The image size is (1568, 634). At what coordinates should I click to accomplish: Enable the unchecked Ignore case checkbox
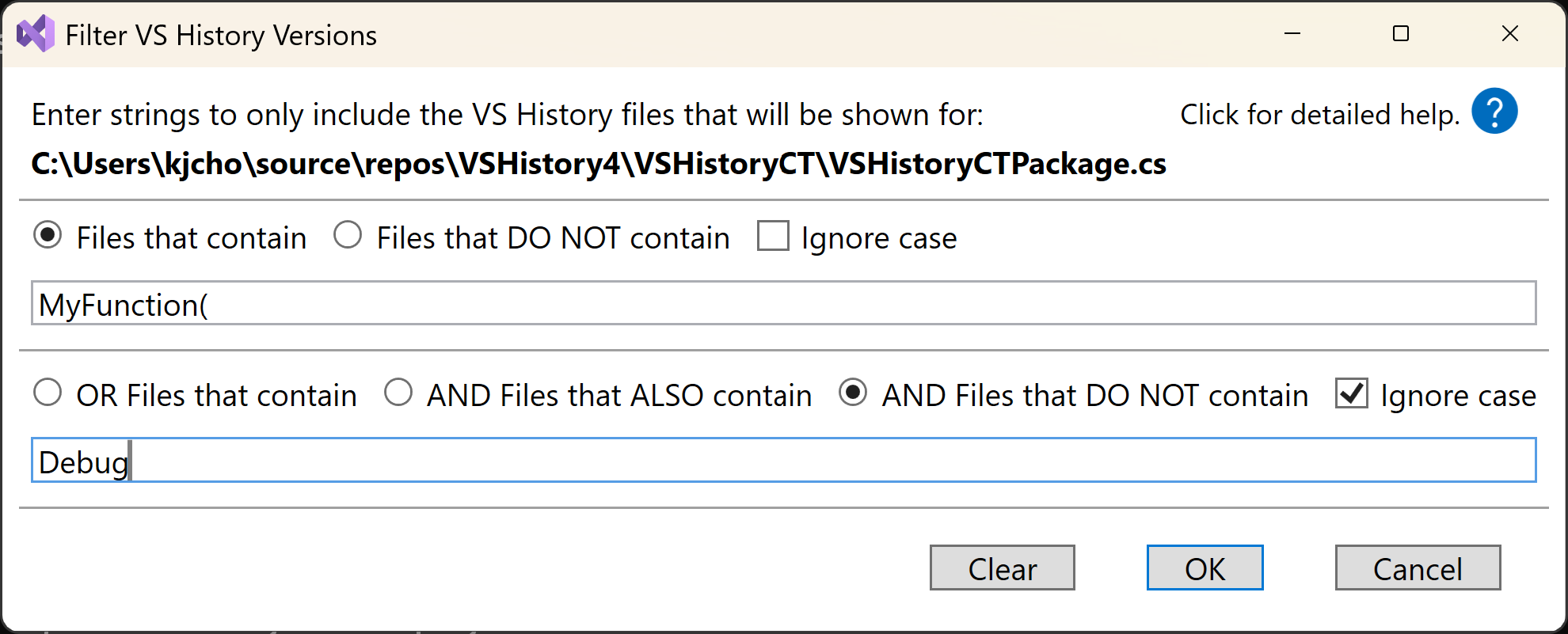click(x=773, y=236)
